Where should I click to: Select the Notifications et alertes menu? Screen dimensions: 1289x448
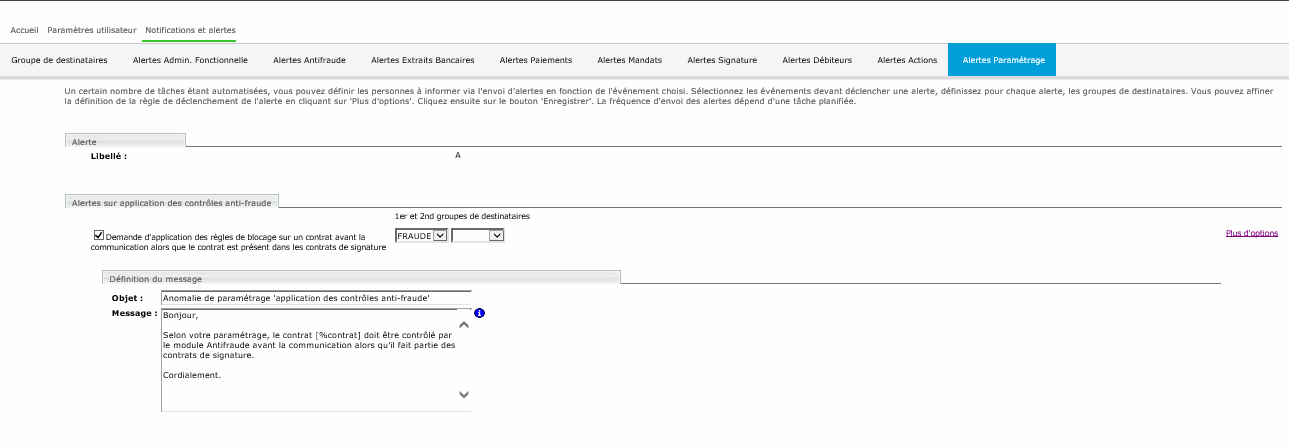(x=190, y=31)
